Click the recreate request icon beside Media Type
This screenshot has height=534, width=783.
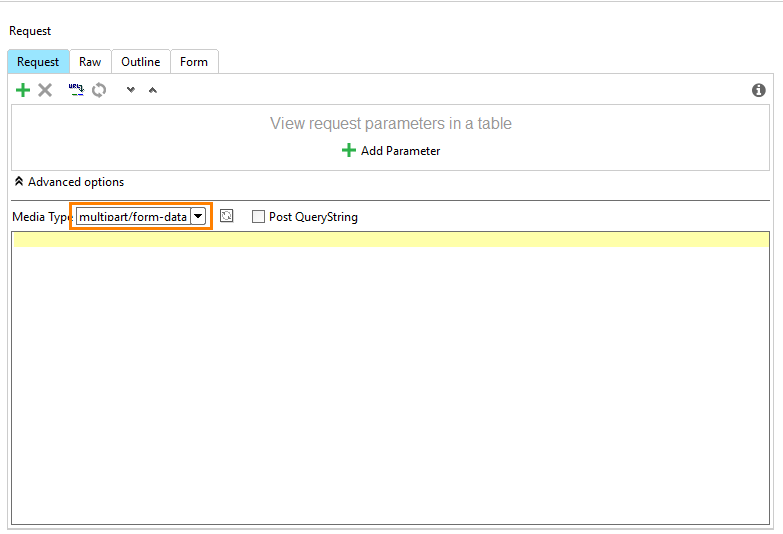click(227, 216)
